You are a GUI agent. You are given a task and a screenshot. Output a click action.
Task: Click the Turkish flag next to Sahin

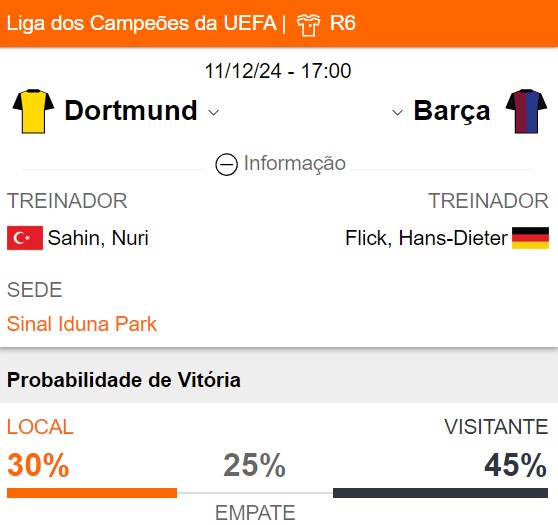25,238
